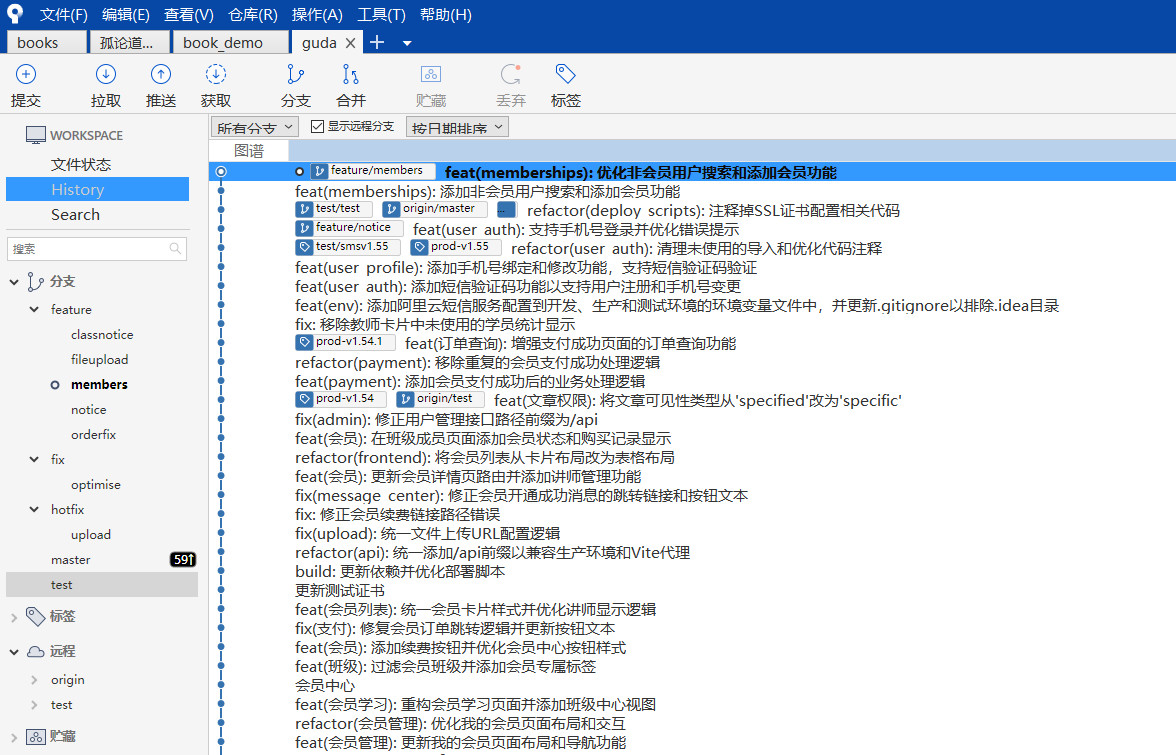
Task: Collapse the feature branch group
Action: (33, 309)
